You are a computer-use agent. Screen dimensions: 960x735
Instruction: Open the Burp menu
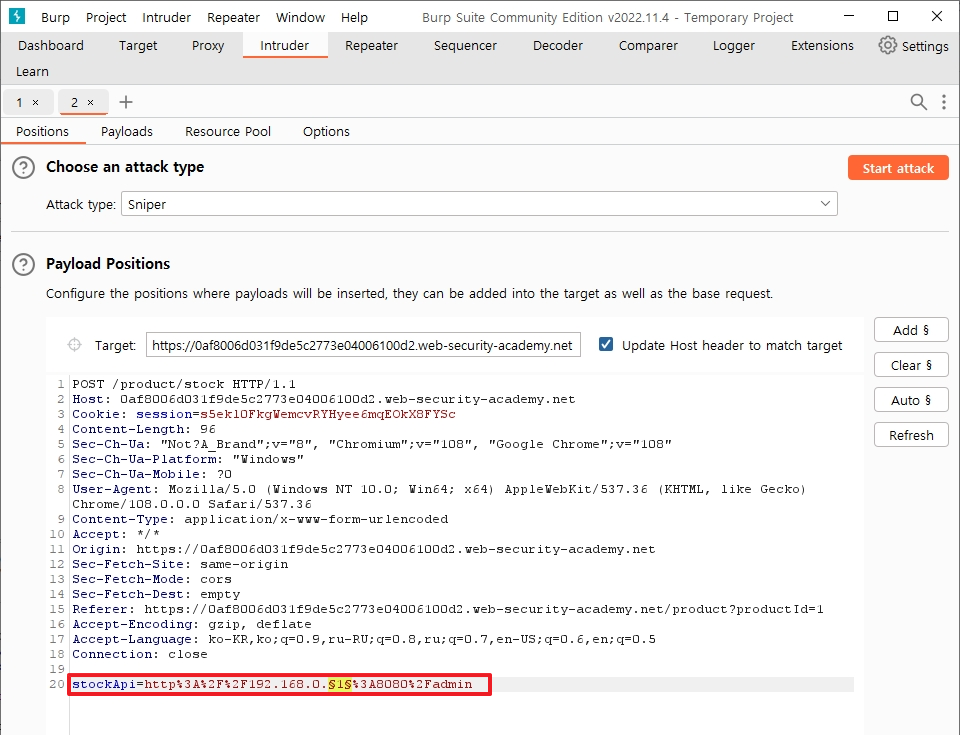click(55, 17)
